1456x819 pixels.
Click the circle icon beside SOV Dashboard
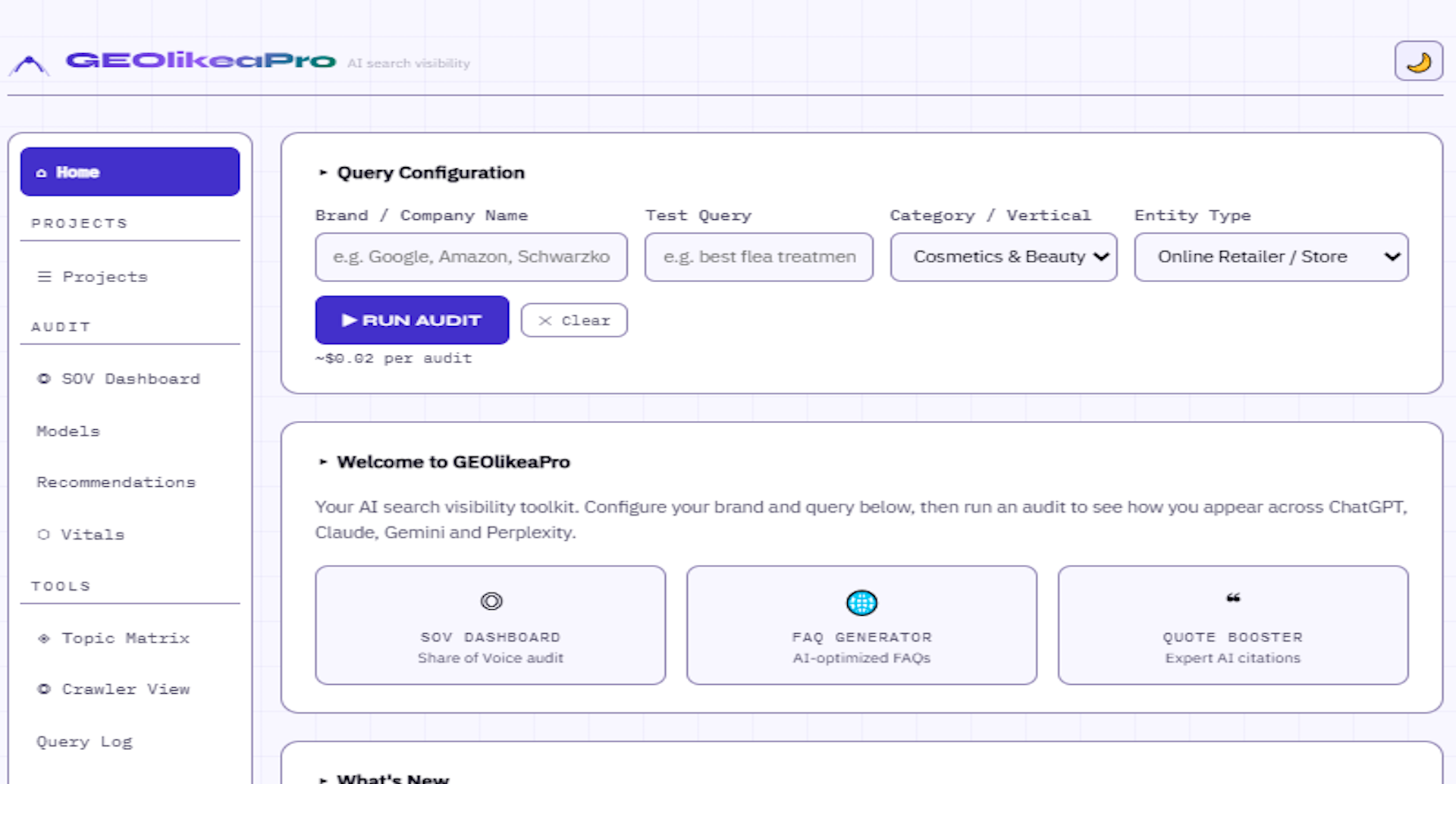[44, 378]
